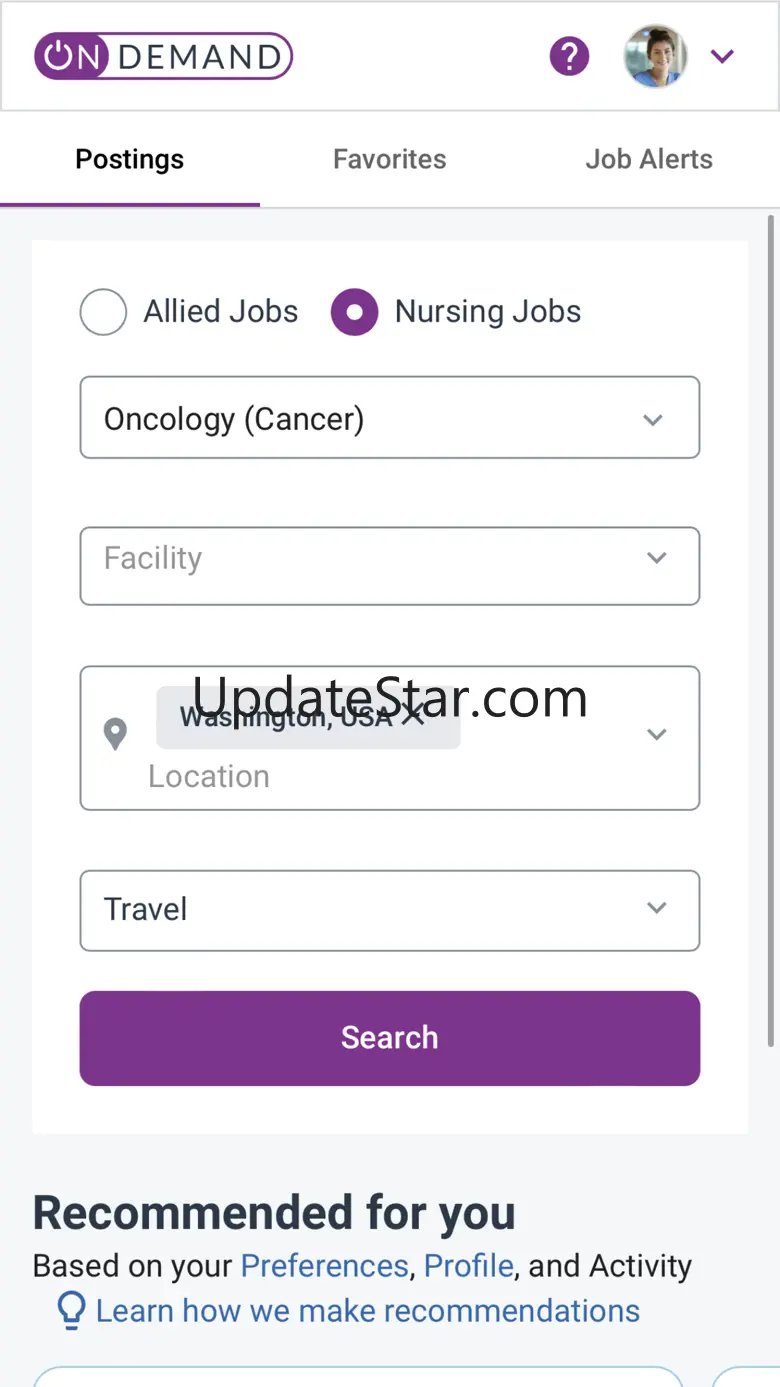Viewport: 780px width, 1387px height.
Task: Open the Travel job type dropdown
Action: [x=389, y=910]
